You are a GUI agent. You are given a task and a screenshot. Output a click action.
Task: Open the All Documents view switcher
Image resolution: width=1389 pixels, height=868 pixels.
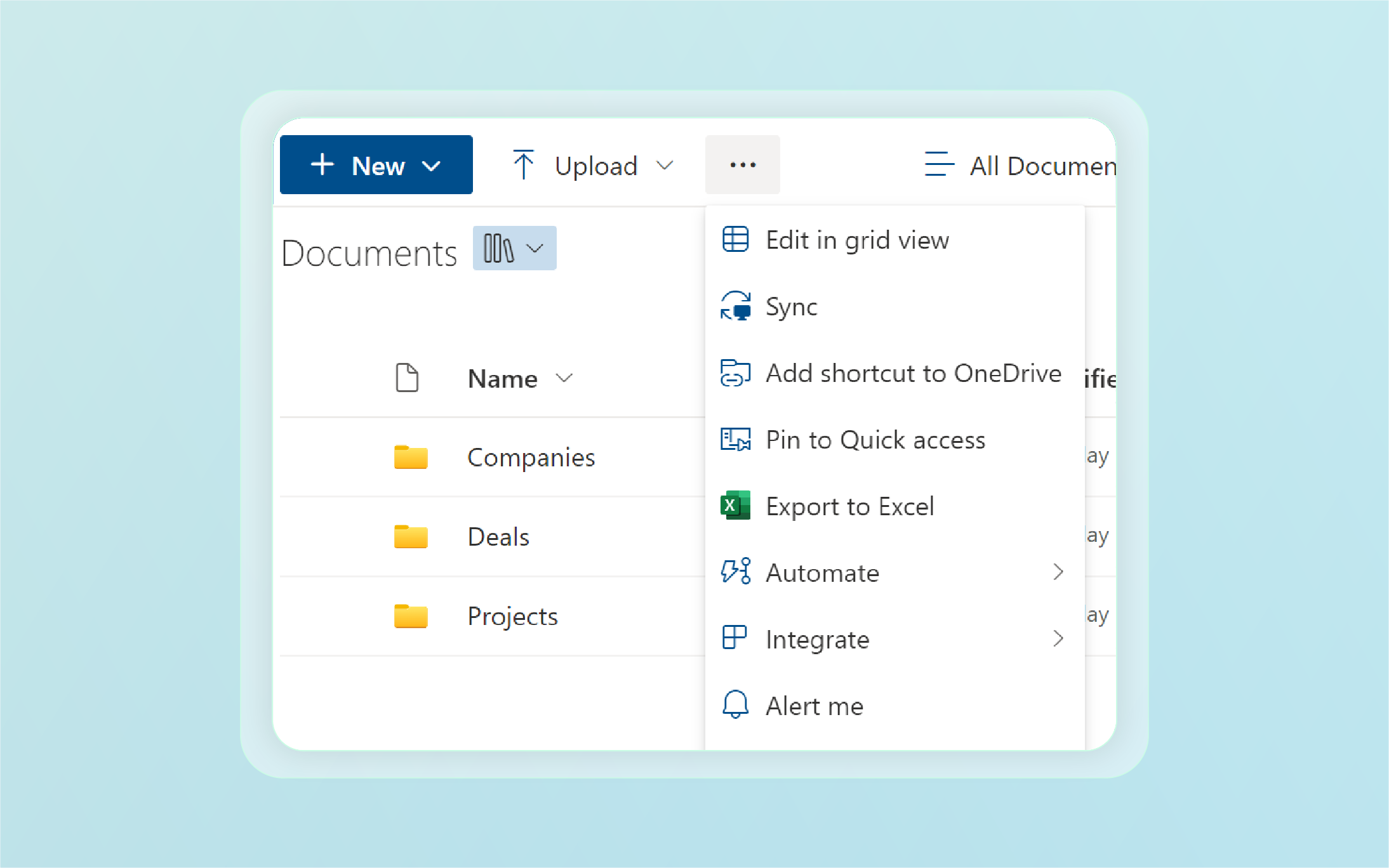coord(1020,166)
